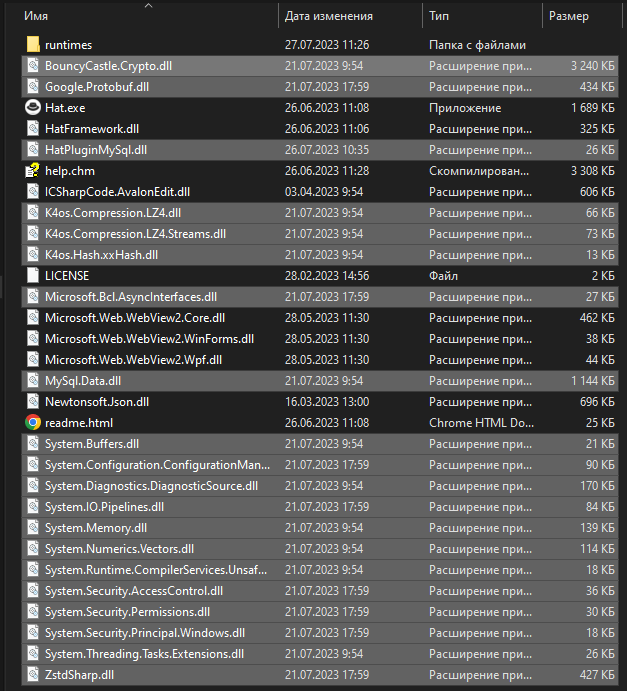Select HatFramework.dll file name
Viewport: 627px width, 691px height.
click(x=92, y=129)
